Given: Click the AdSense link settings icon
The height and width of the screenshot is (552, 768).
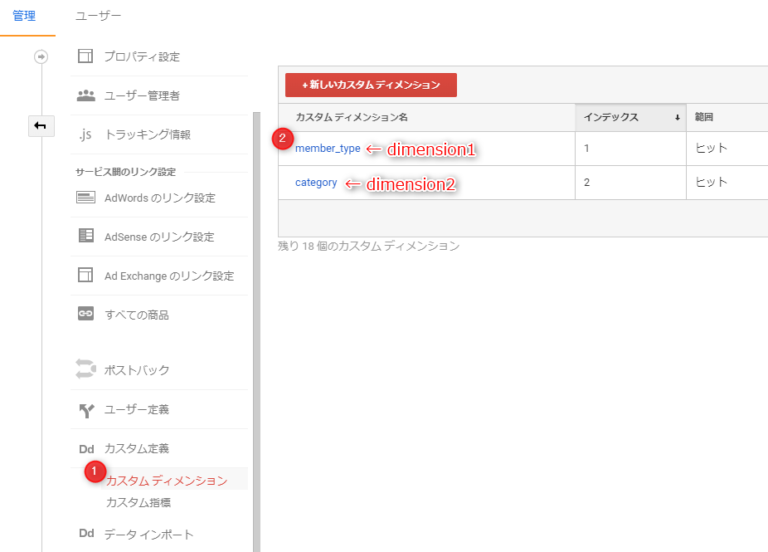Looking at the screenshot, I should click(x=86, y=237).
